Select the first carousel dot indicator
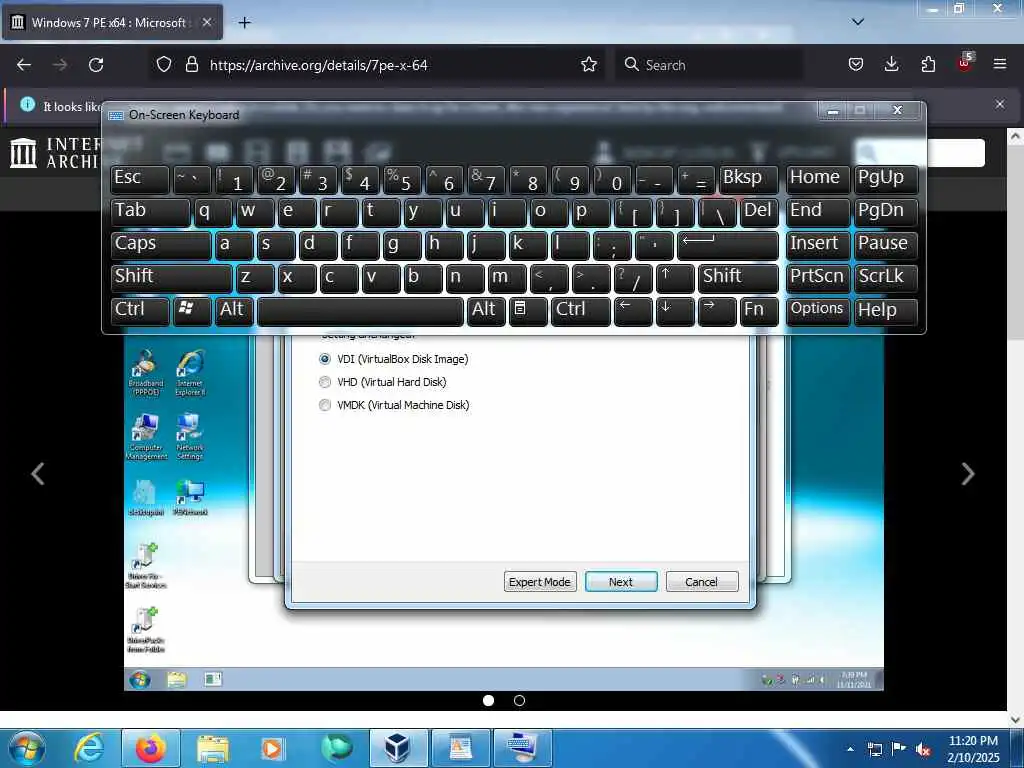This screenshot has width=1024, height=768. pos(488,700)
